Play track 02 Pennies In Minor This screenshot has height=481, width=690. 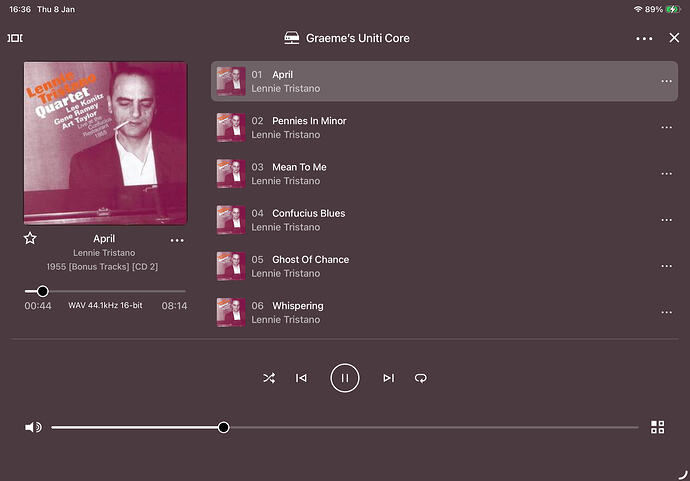(x=444, y=128)
